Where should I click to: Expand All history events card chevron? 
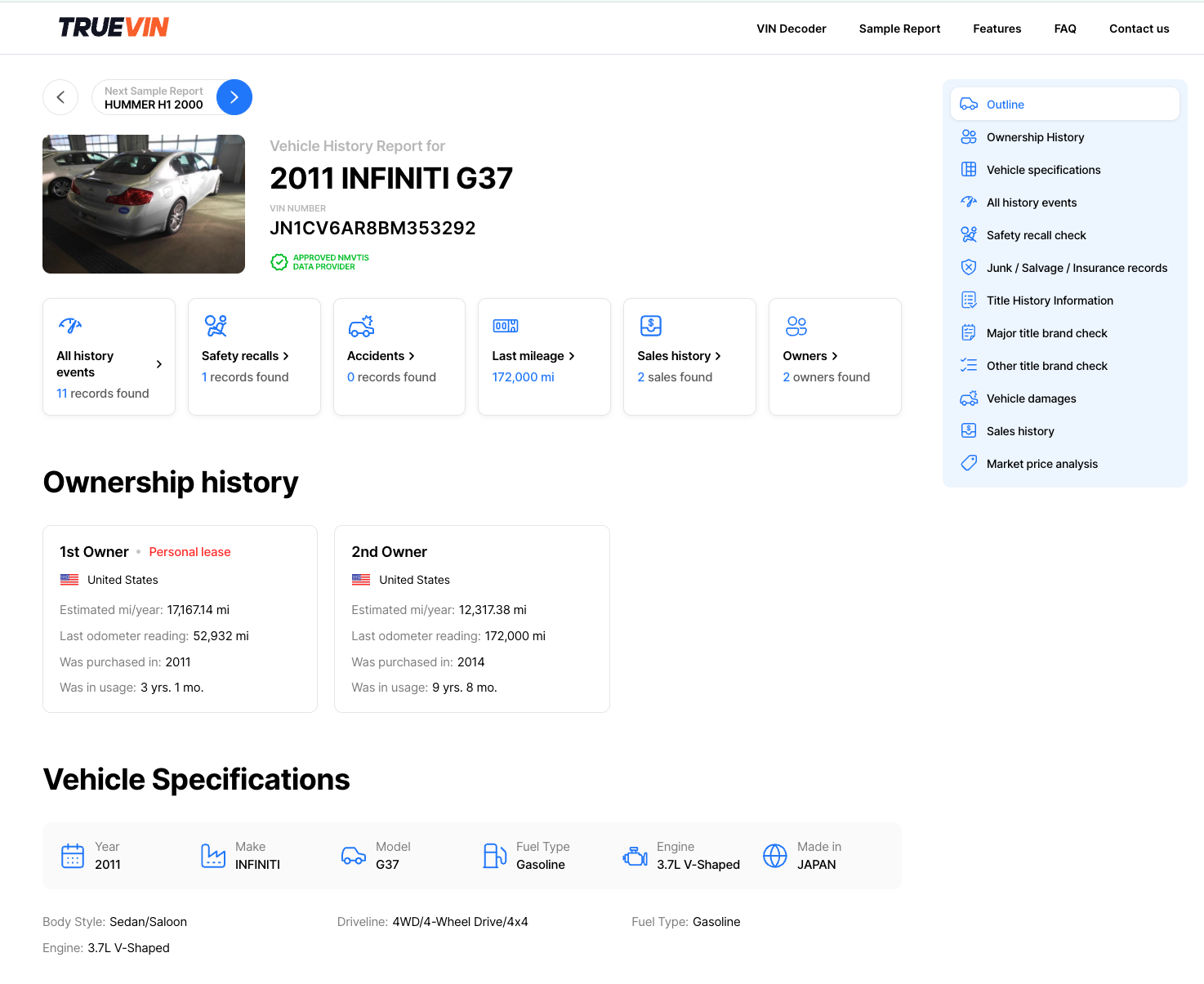coord(159,364)
